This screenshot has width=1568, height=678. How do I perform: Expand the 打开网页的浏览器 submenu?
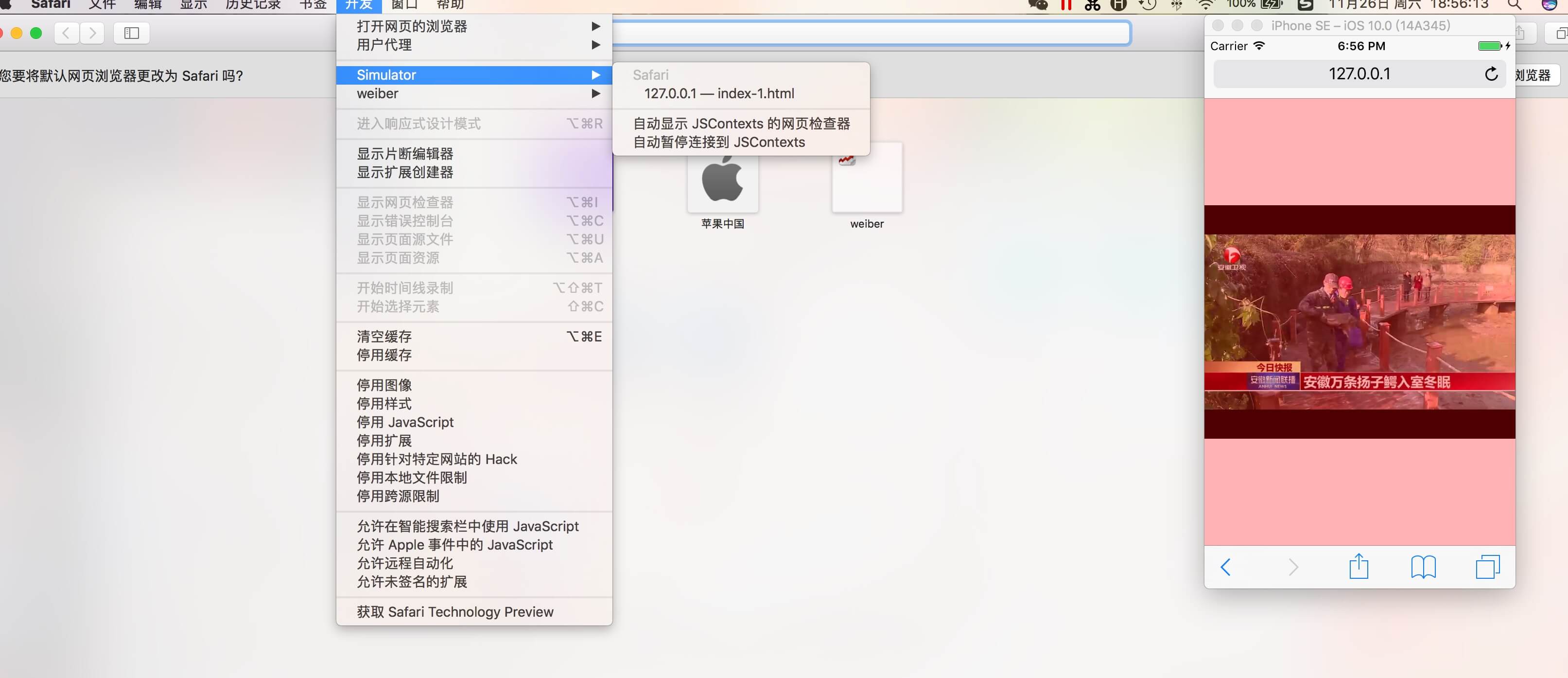(x=474, y=26)
